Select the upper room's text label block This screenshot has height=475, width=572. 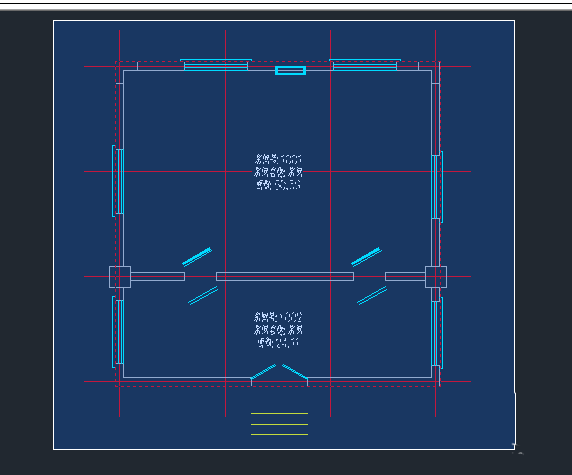[278, 172]
